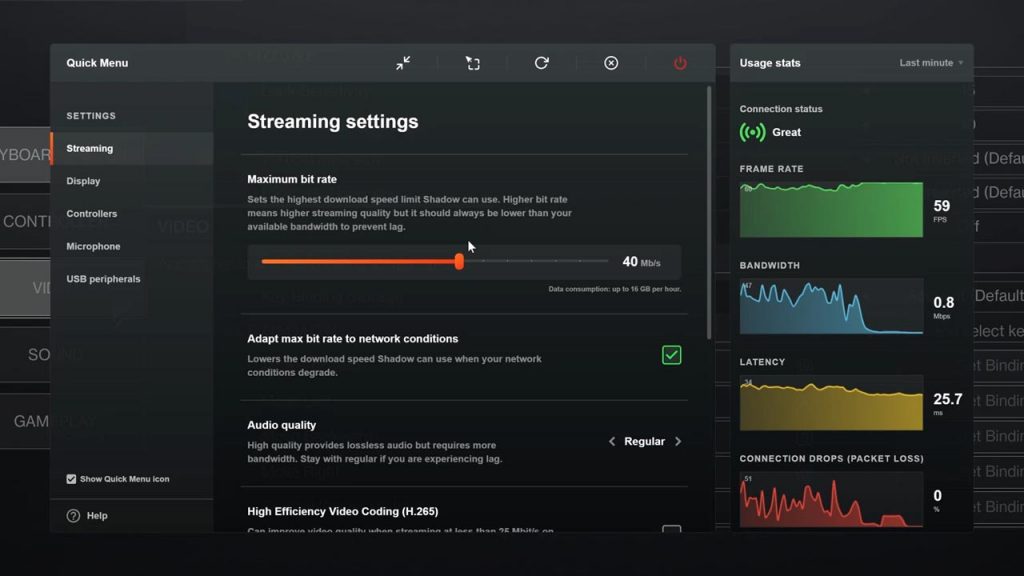Open the USB peripherals settings tab
The height and width of the screenshot is (576, 1024).
[x=132, y=279]
